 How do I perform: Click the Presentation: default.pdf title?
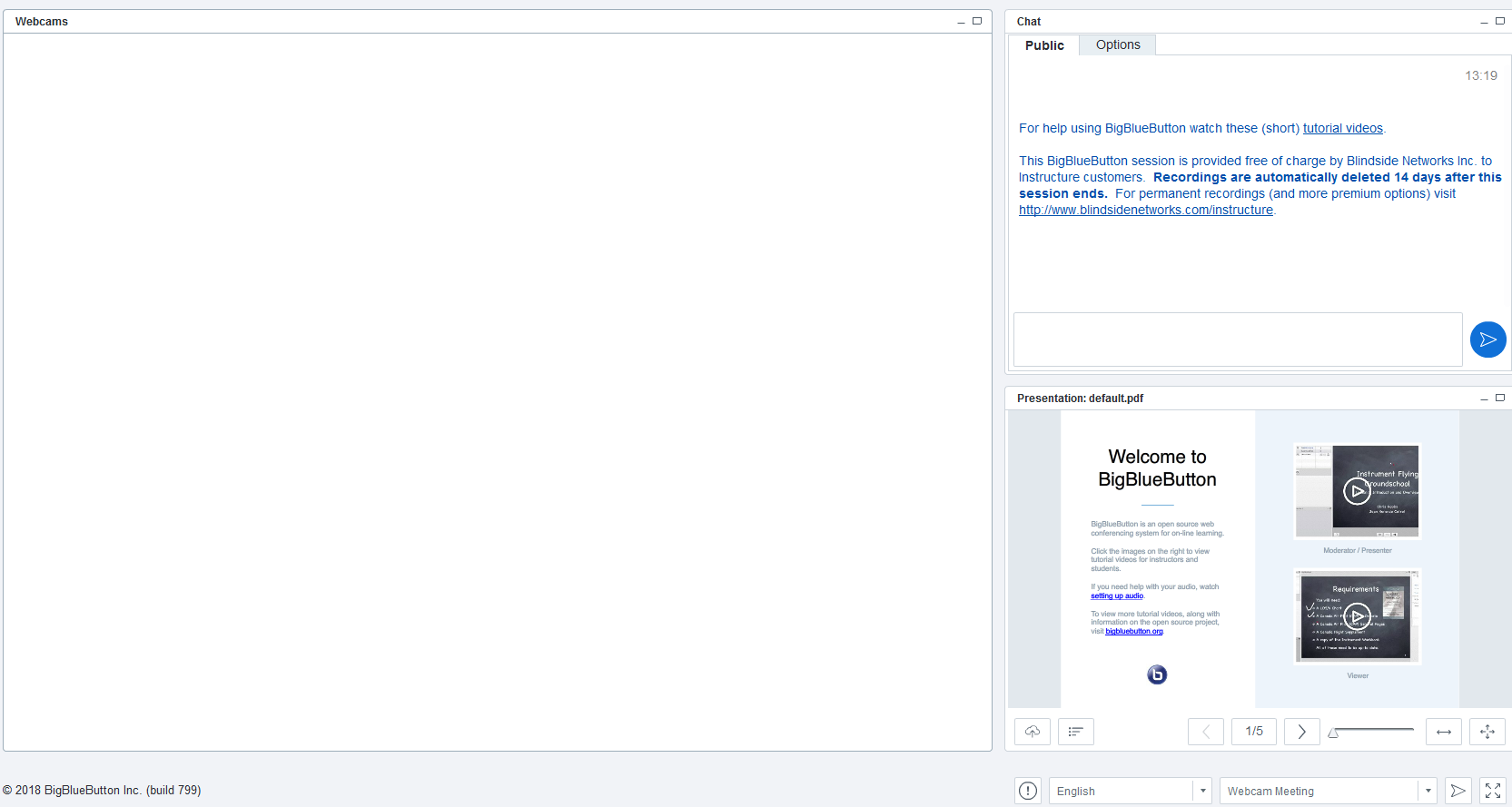pos(1080,399)
